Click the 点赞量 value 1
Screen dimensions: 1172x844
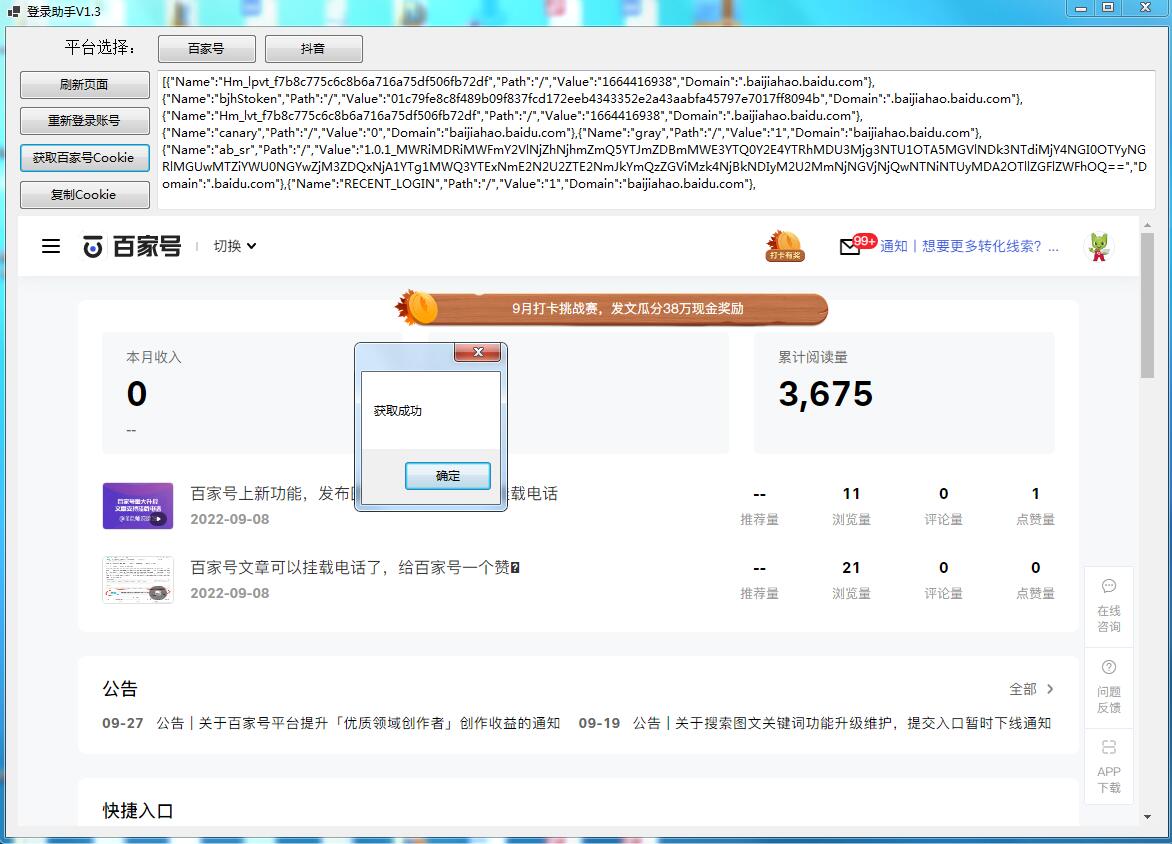pyautogui.click(x=1035, y=493)
